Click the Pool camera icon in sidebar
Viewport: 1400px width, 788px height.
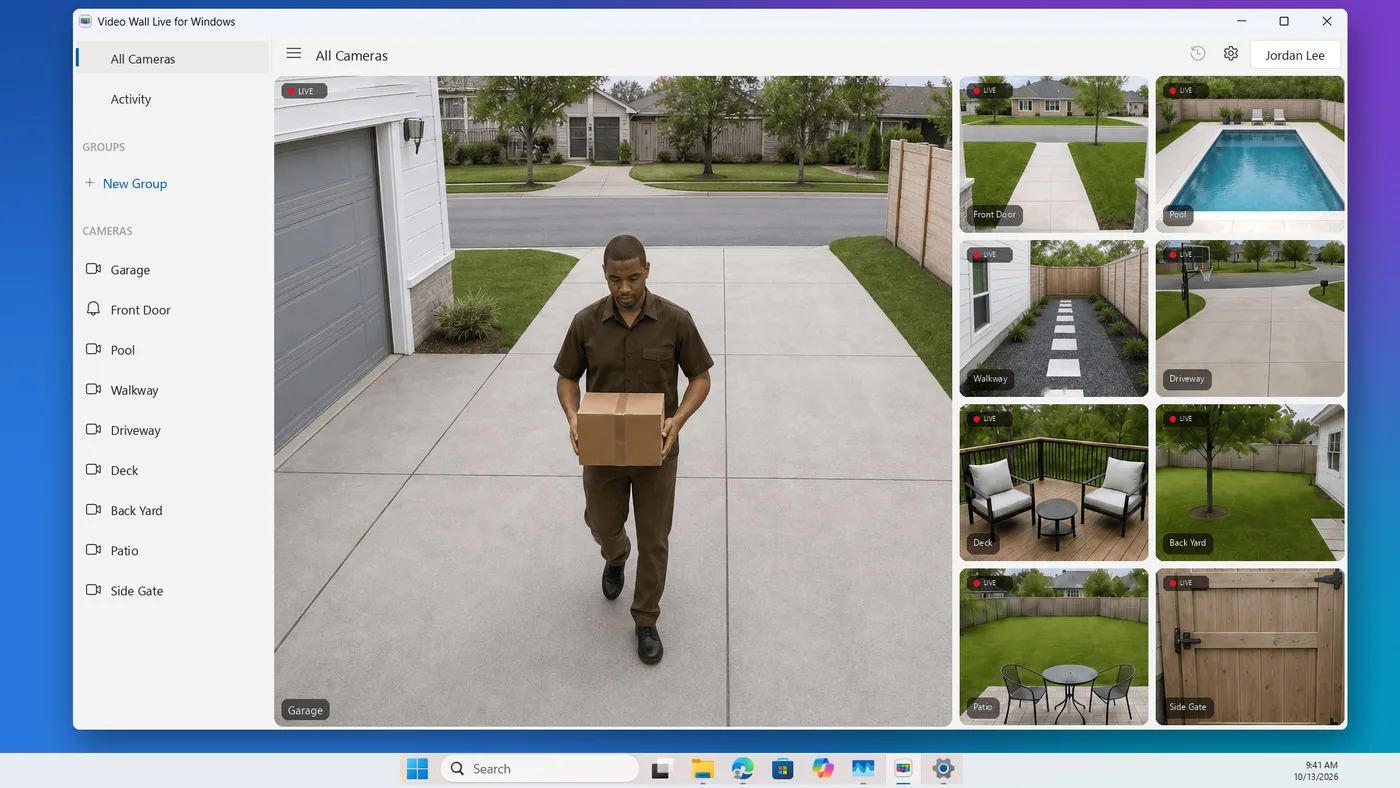[93, 349]
